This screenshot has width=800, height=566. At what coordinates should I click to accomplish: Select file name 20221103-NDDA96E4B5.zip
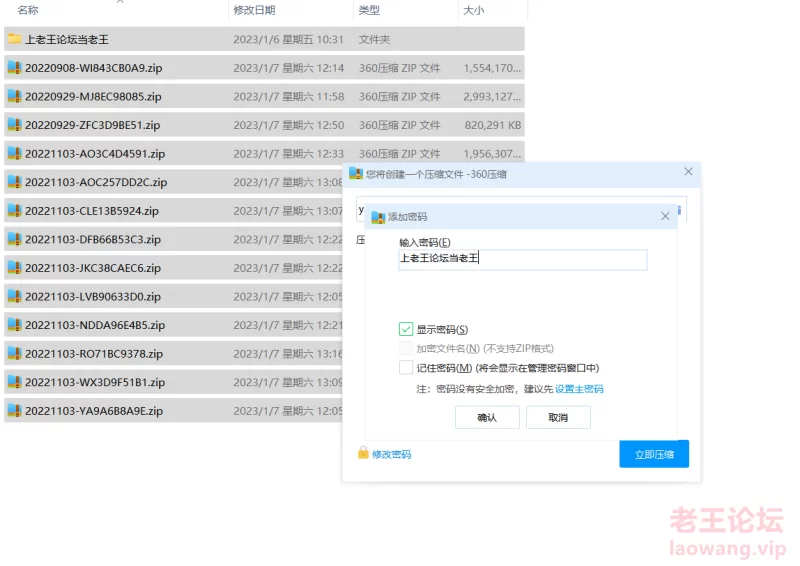click(x=95, y=325)
